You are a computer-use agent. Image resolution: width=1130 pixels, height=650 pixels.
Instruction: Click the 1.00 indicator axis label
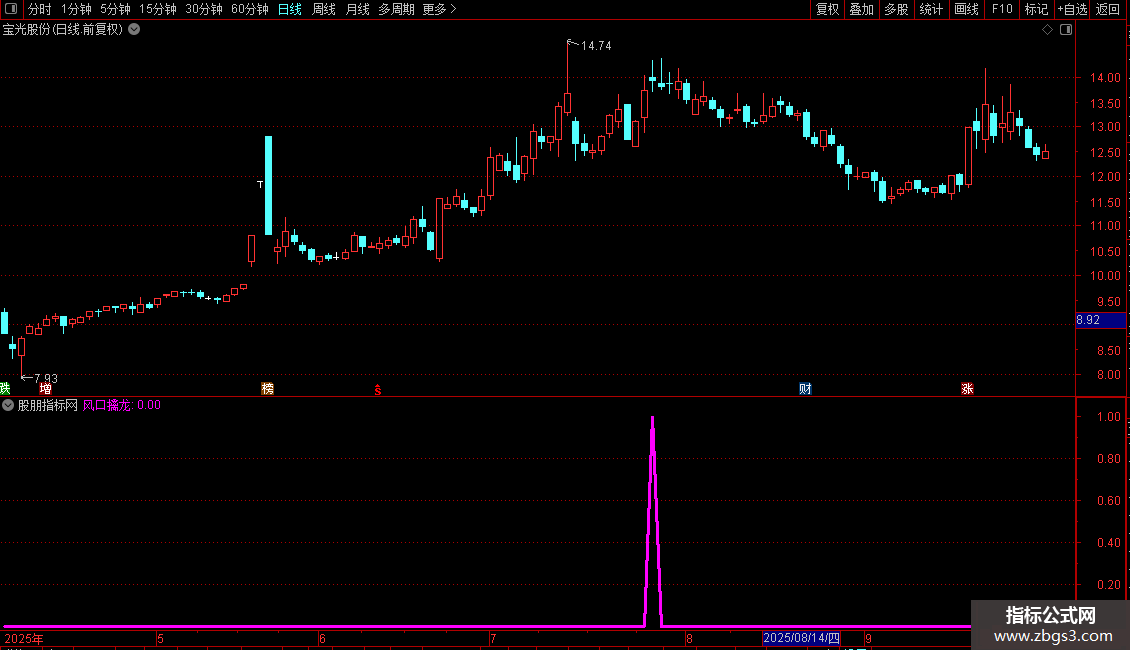tap(1108, 417)
